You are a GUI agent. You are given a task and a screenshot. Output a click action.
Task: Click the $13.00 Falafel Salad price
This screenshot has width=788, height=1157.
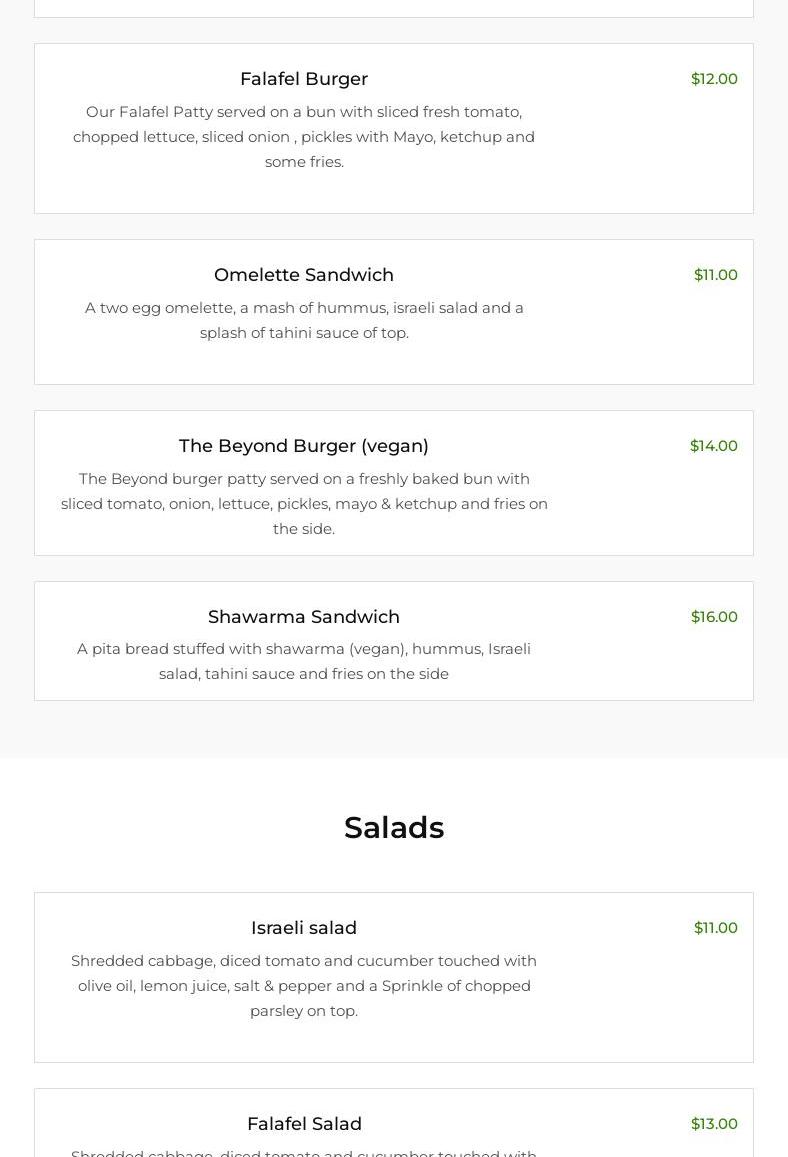714,1124
